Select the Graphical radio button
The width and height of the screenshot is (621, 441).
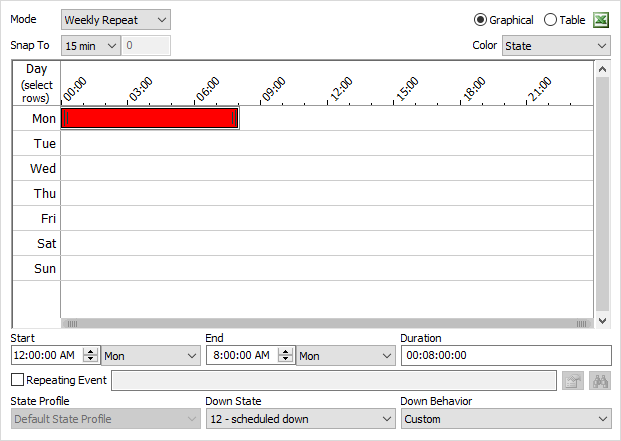(x=480, y=20)
